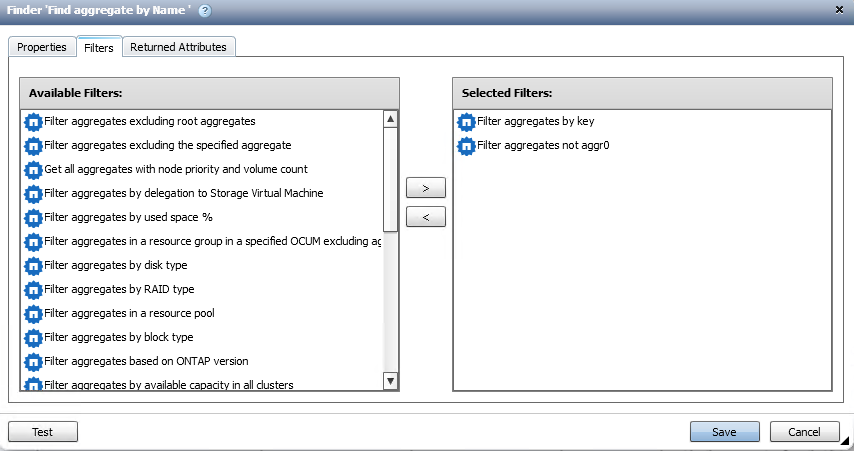Click icon next to 'Filter aggregates by key'

click(466, 122)
